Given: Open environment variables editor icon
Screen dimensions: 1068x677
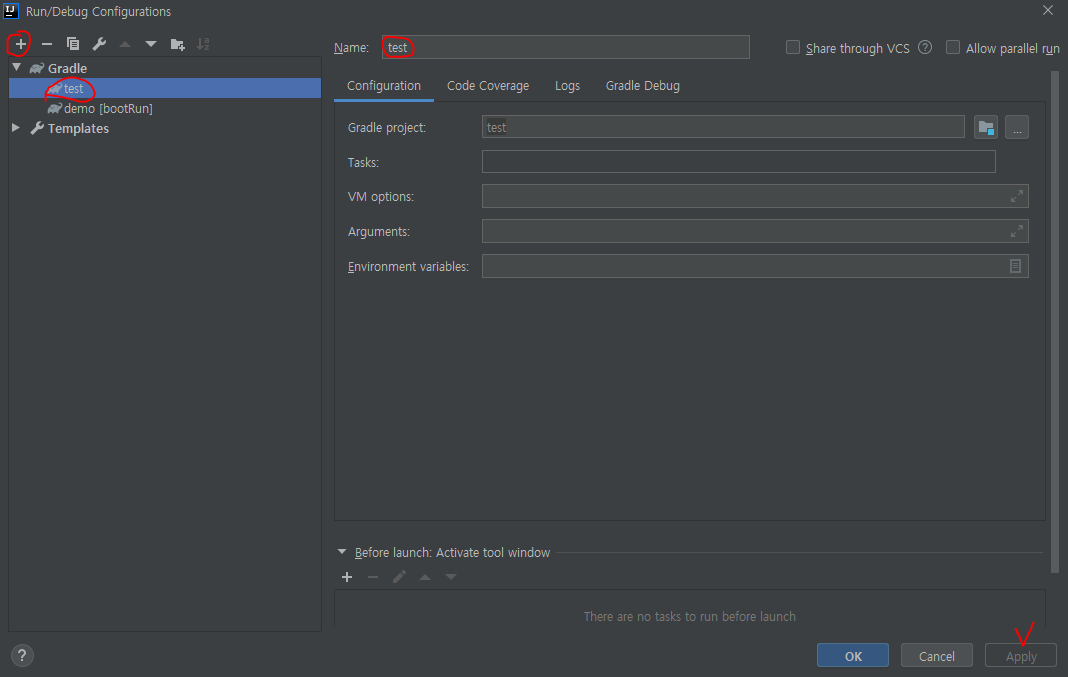Looking at the screenshot, I should [1014, 266].
